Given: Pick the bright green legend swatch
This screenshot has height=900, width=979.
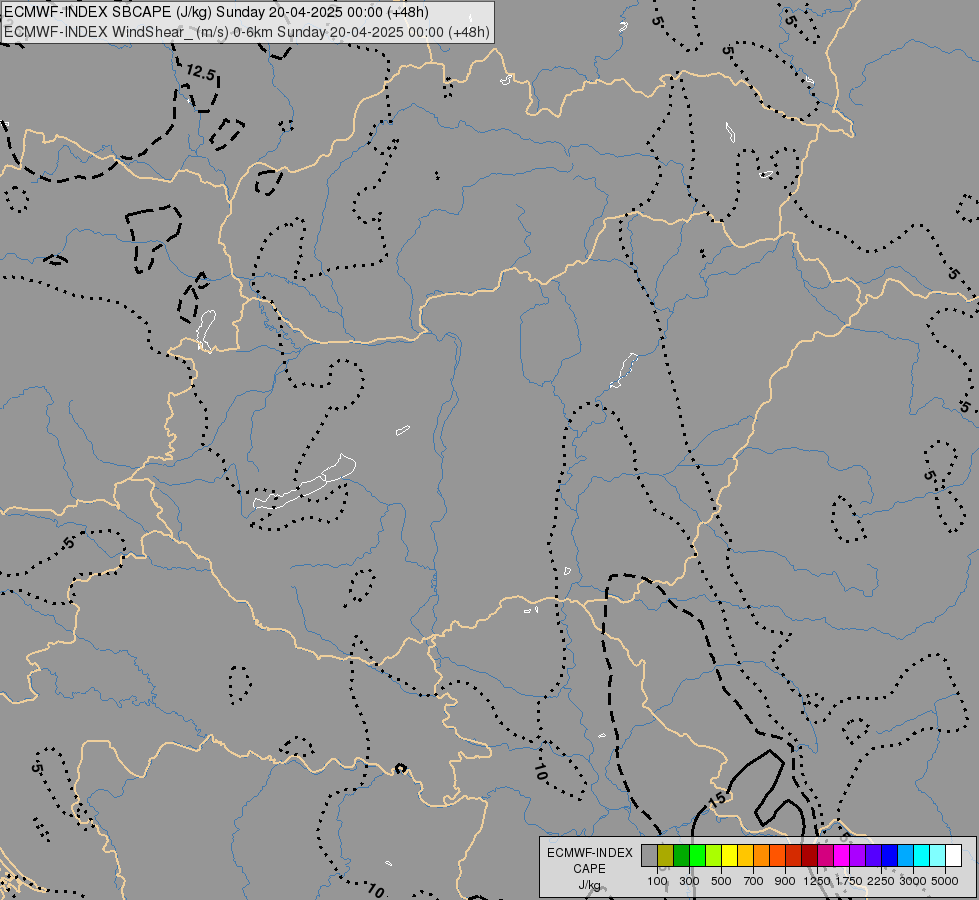Looking at the screenshot, I should point(697,855).
